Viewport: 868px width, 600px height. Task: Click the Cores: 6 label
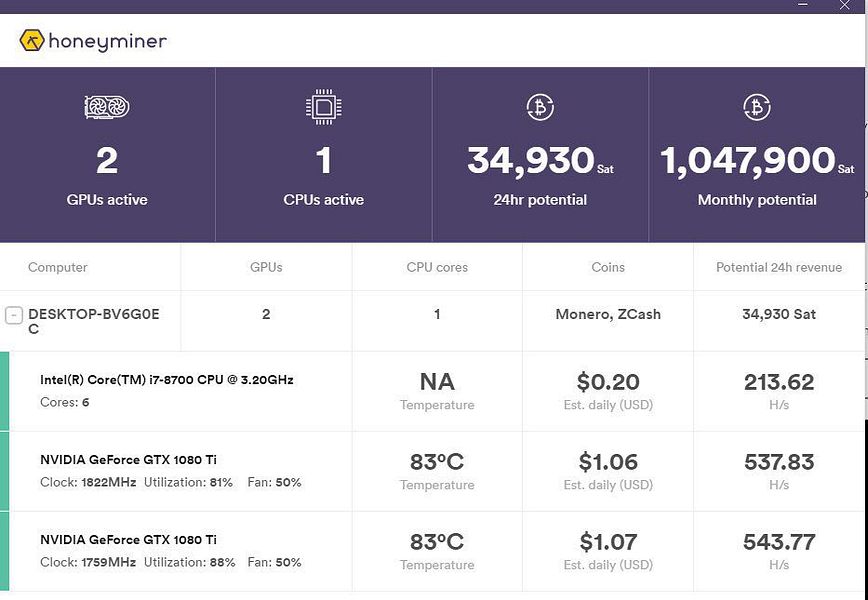pos(64,402)
